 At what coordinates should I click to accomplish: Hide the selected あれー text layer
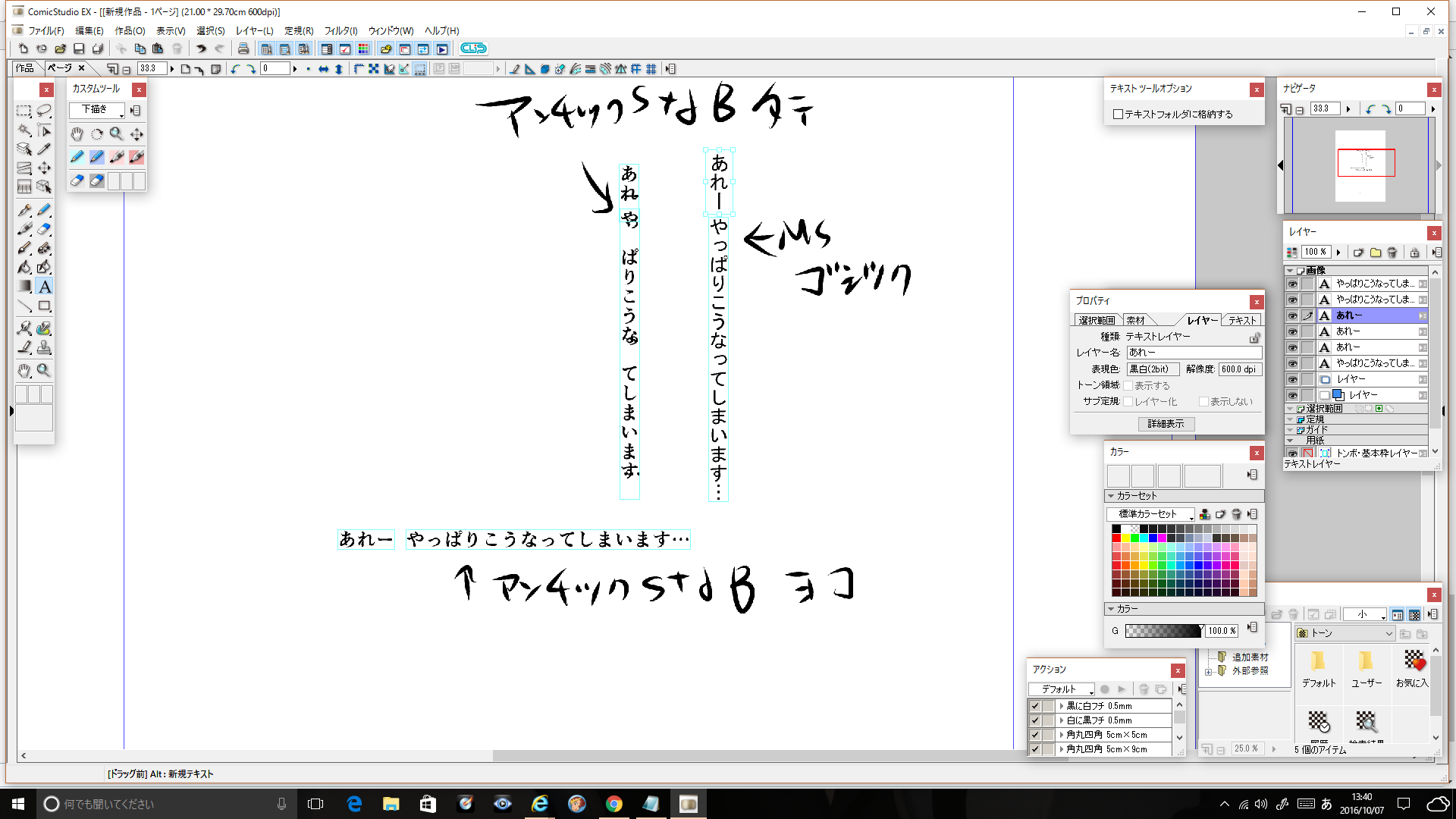pos(1292,315)
